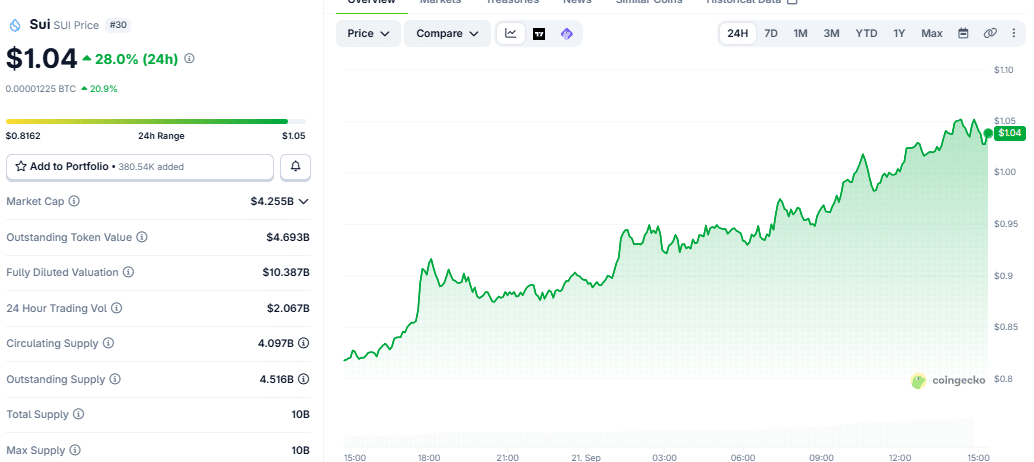Select the 3M time range
Screen dimensions: 1034x462
tap(832, 34)
